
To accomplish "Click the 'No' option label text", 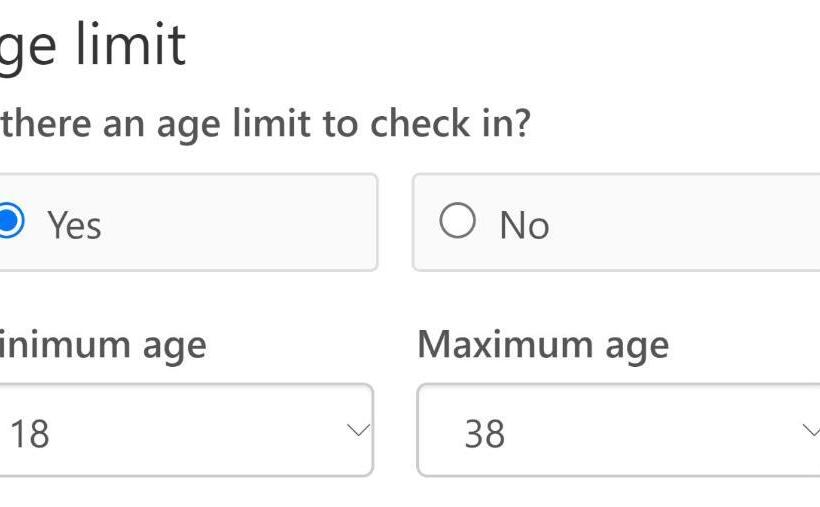I will coord(524,225).
